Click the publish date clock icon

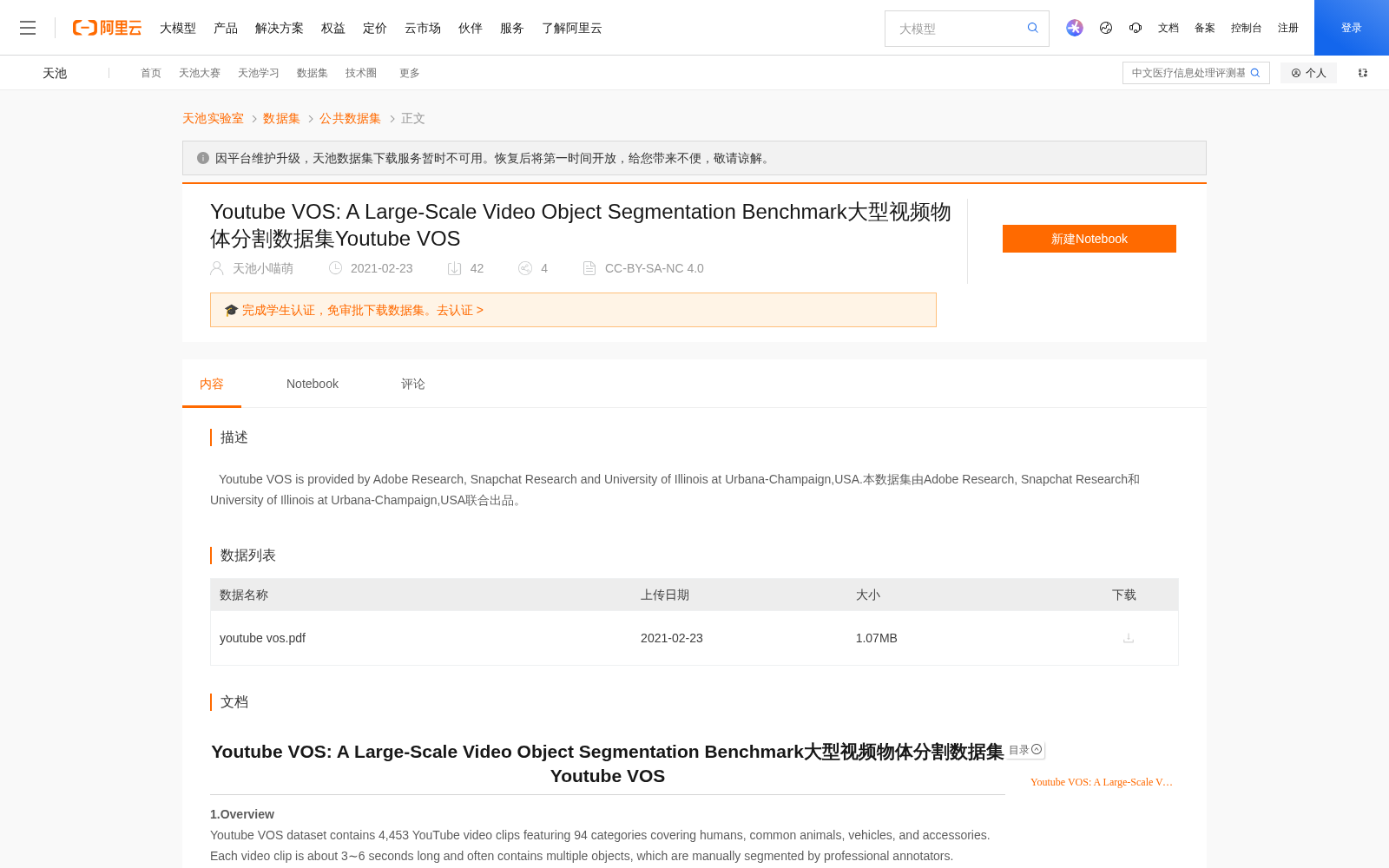(x=335, y=268)
